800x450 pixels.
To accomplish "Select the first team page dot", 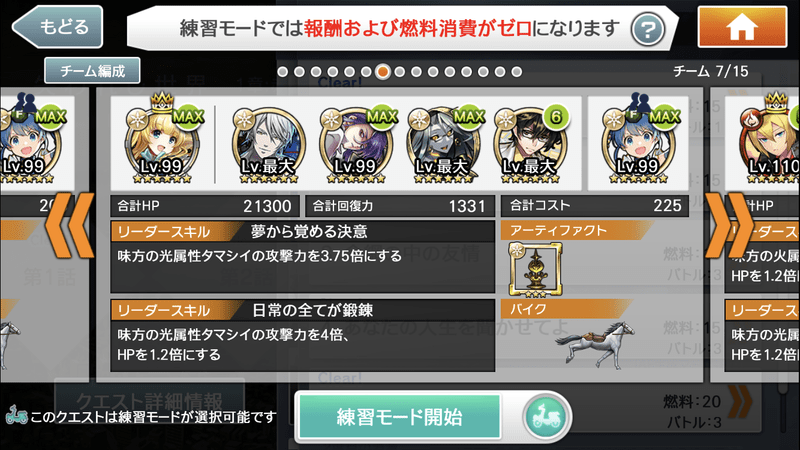I will click(x=283, y=72).
